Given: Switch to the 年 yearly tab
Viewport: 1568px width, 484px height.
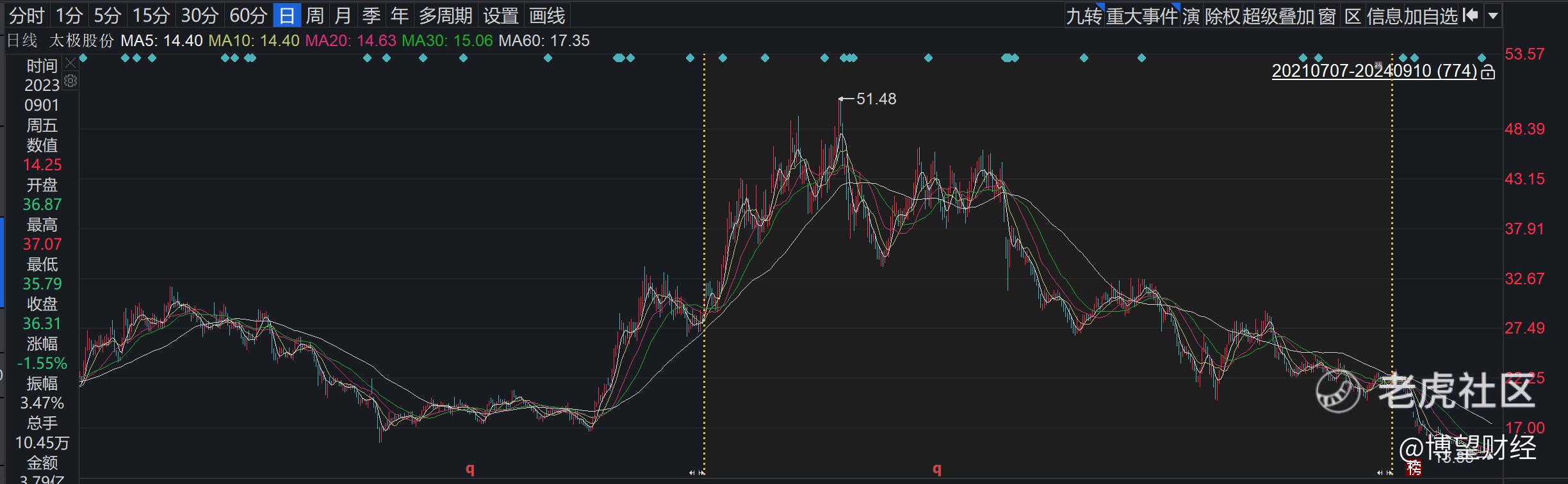Looking at the screenshot, I should (400, 15).
